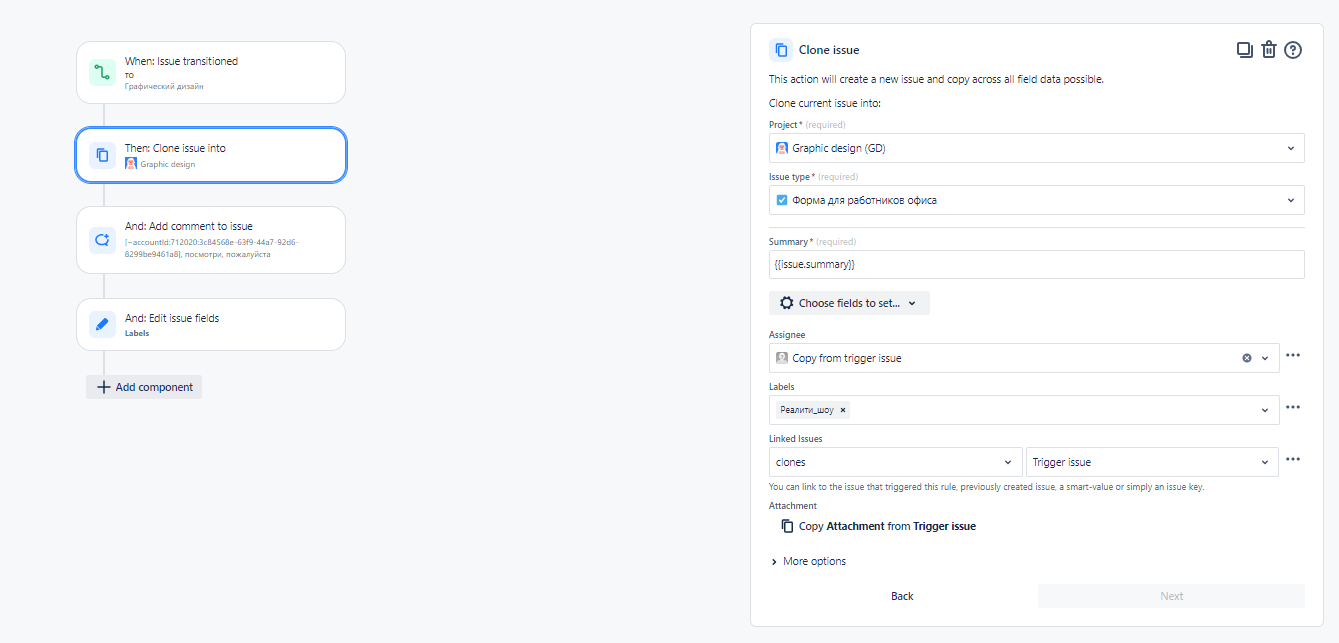The image size is (1339, 643).
Task: Click the Edit issue fields pencil icon
Action: [x=102, y=324]
